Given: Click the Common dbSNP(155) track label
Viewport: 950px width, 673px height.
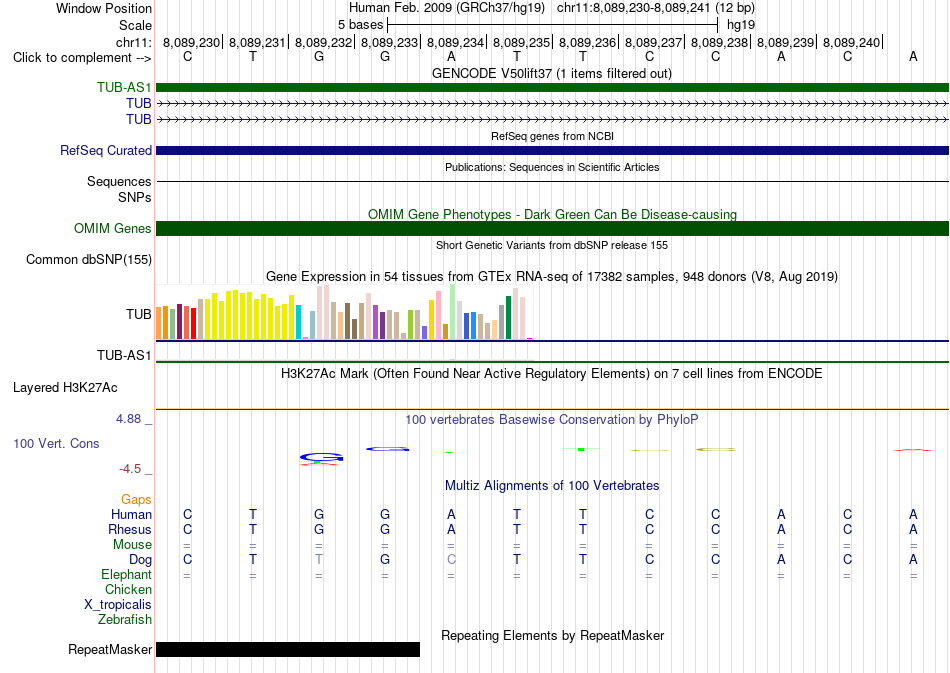Looking at the screenshot, I should tap(88, 259).
